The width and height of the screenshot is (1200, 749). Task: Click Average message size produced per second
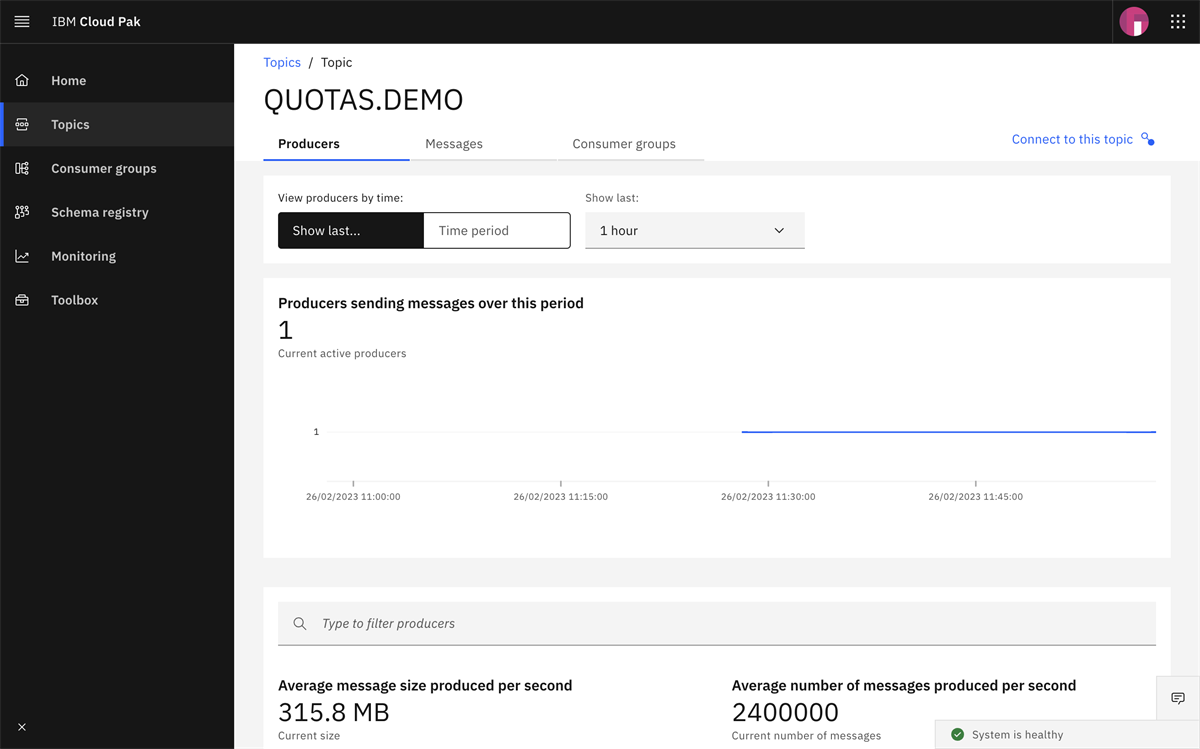pos(425,686)
